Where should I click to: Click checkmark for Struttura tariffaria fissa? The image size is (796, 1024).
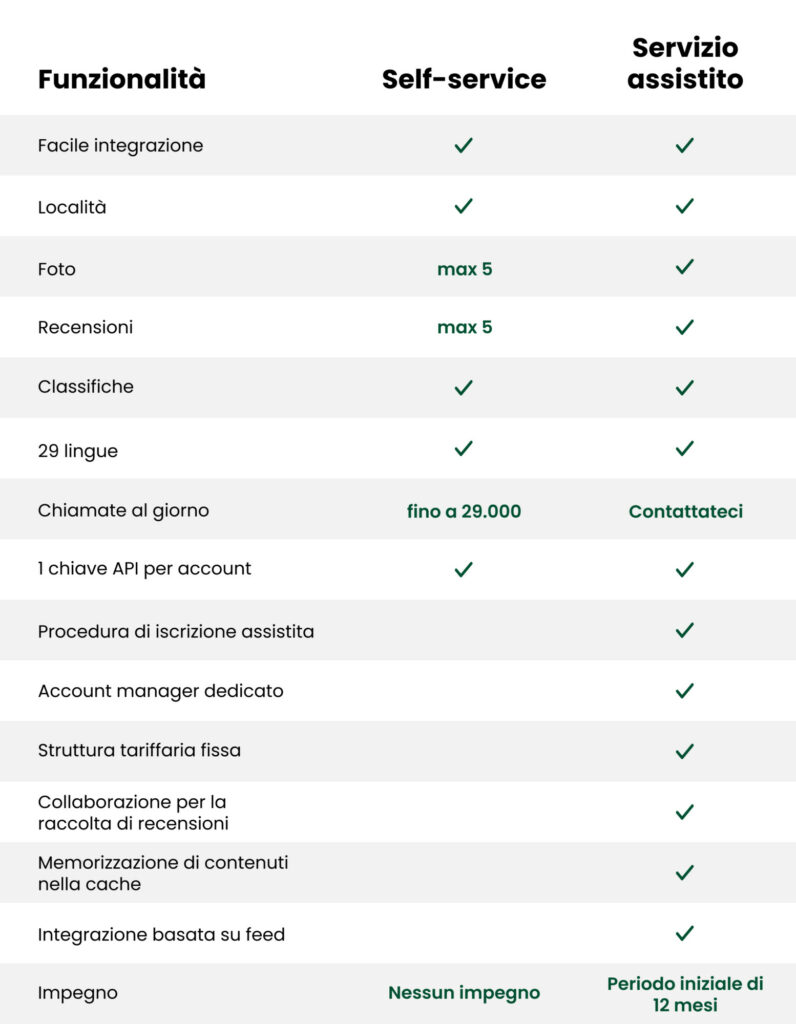pos(684,751)
